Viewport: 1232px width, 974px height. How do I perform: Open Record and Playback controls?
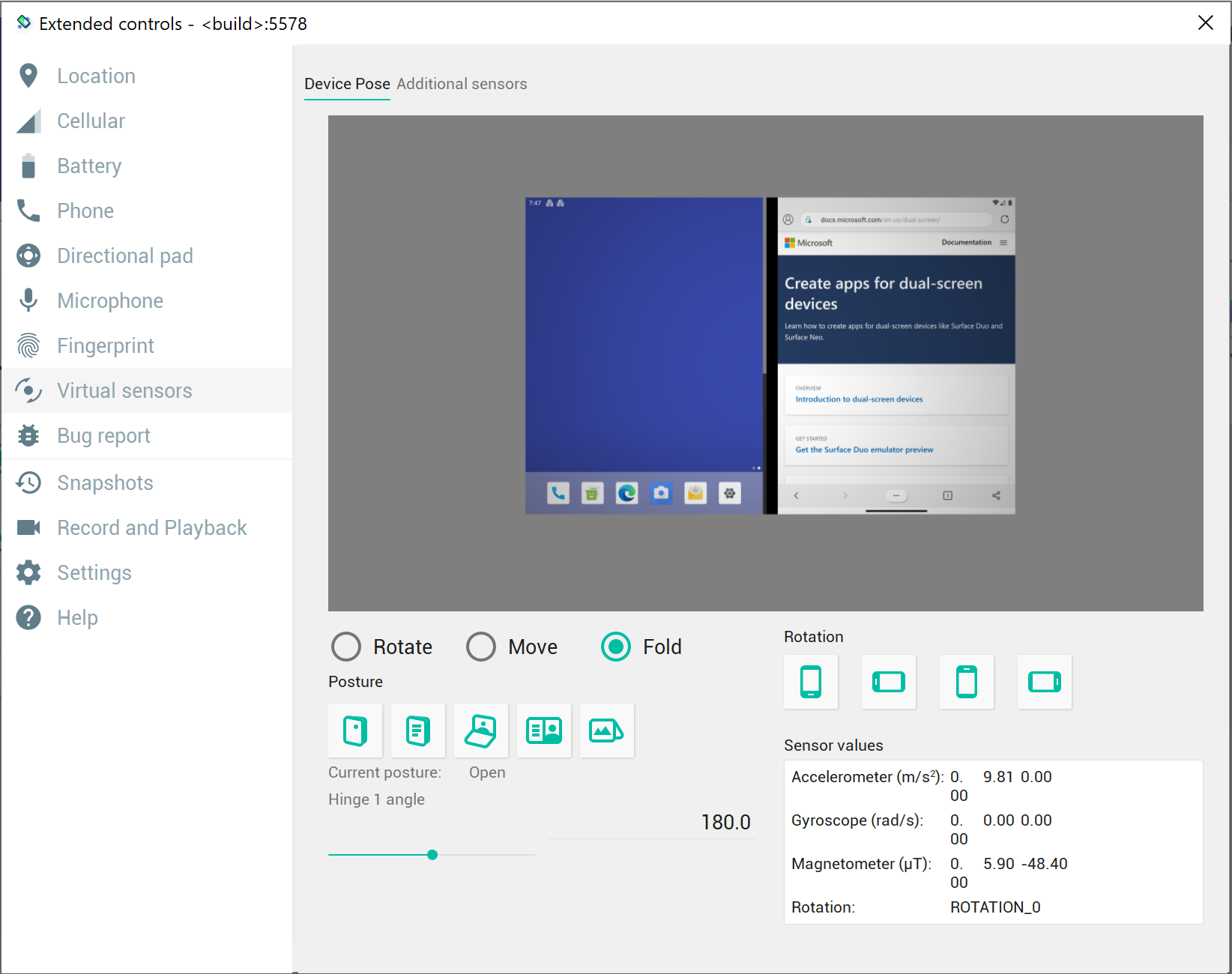[151, 527]
